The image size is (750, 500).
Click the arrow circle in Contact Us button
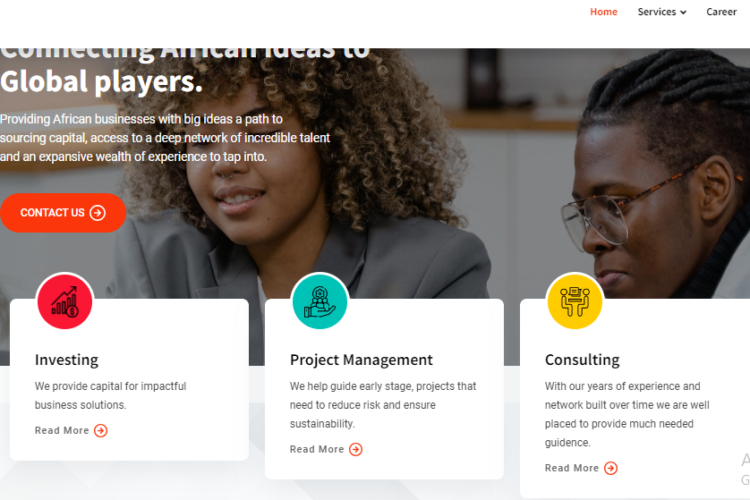click(x=98, y=213)
